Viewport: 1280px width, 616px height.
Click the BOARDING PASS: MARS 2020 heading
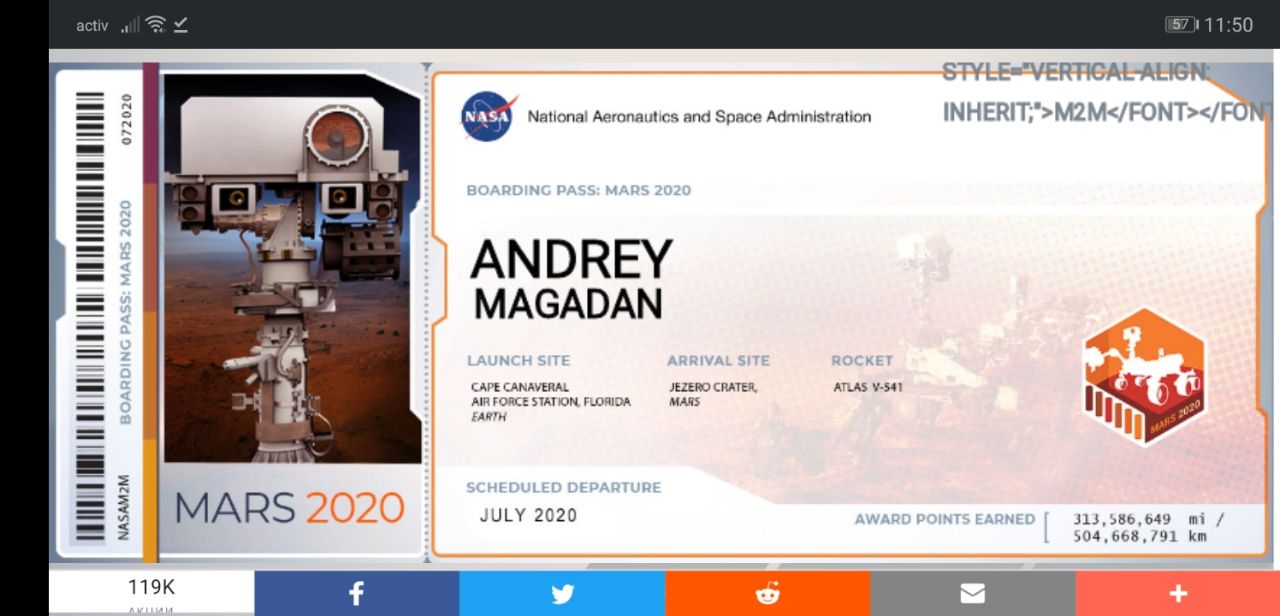pyautogui.click(x=578, y=190)
